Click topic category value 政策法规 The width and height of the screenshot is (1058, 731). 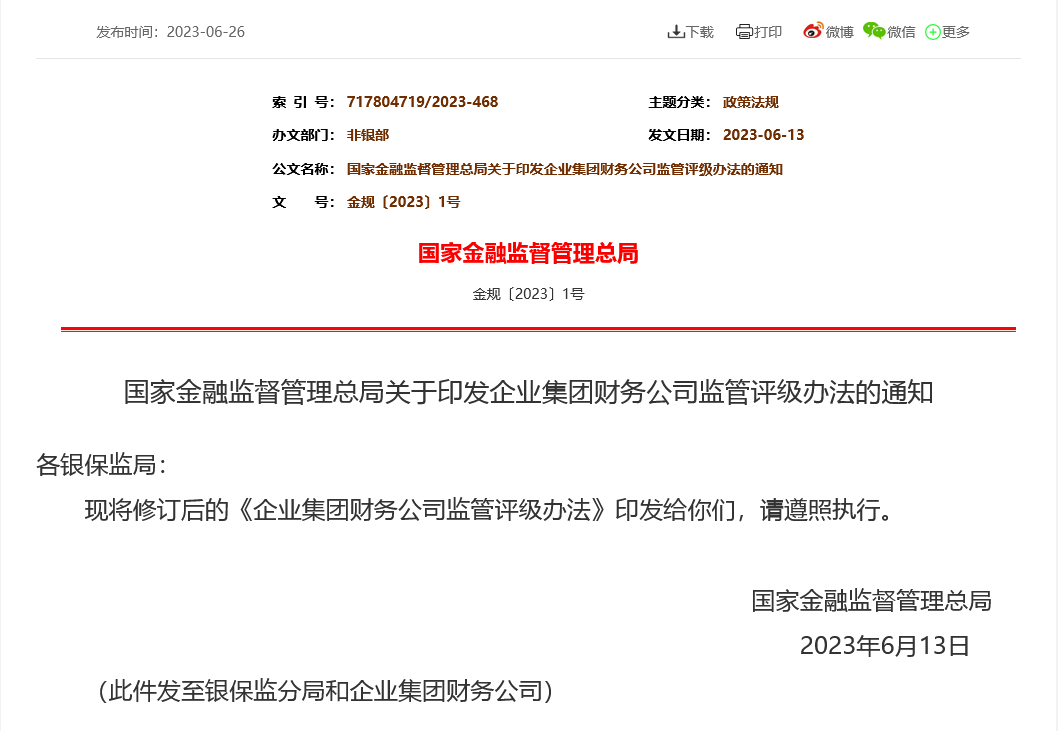[x=750, y=102]
